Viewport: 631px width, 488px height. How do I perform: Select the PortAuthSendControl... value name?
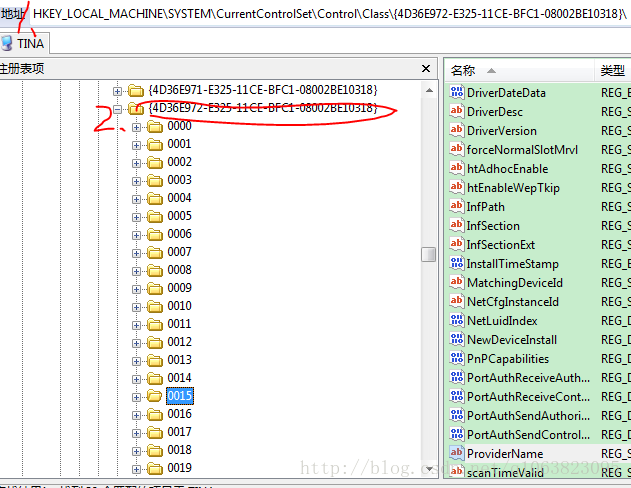click(528, 435)
